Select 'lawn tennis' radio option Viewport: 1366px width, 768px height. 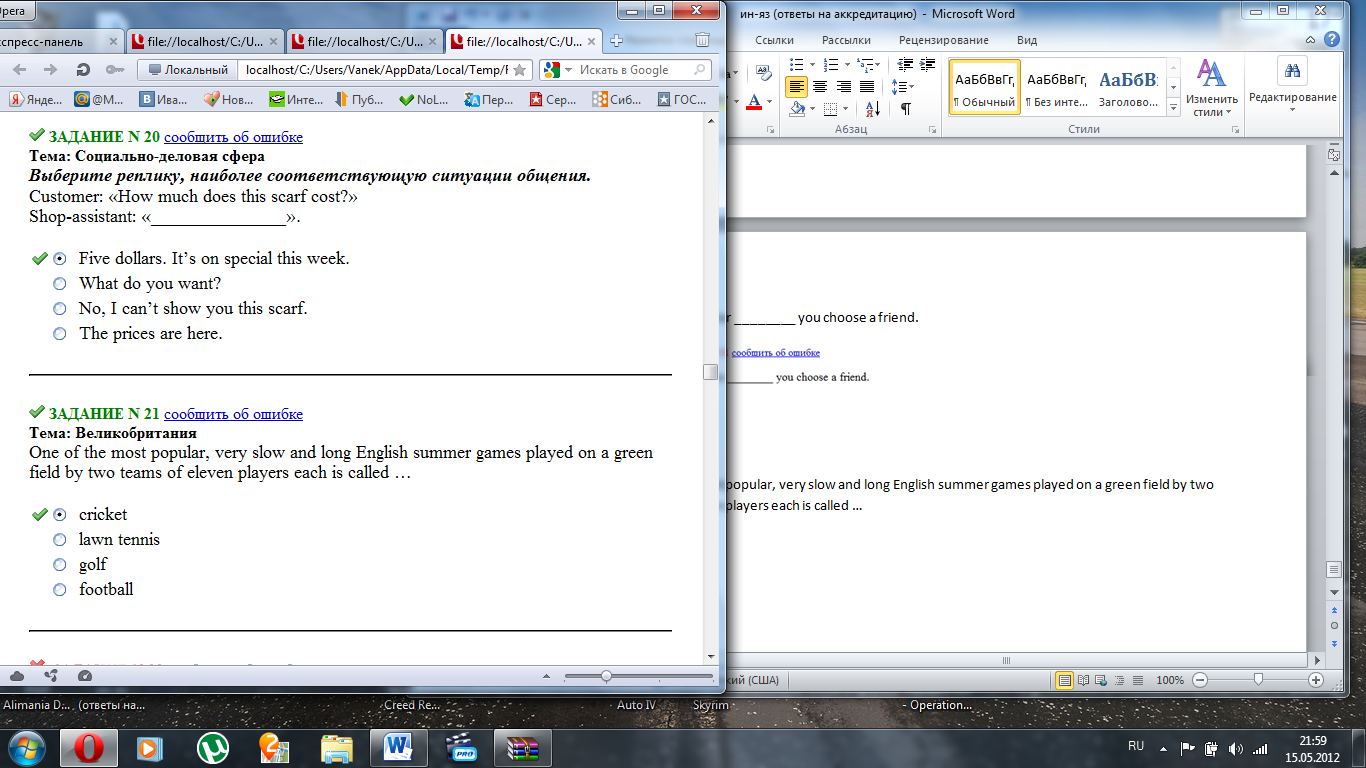coord(60,540)
